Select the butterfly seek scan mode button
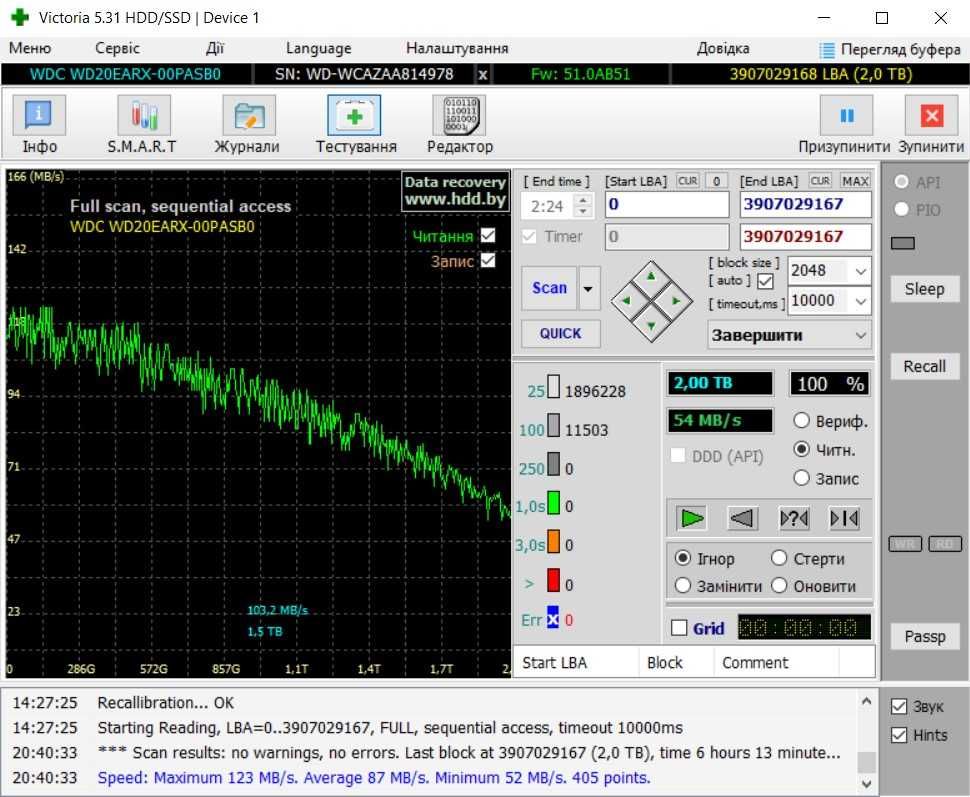This screenshot has width=970, height=797. coord(844,519)
